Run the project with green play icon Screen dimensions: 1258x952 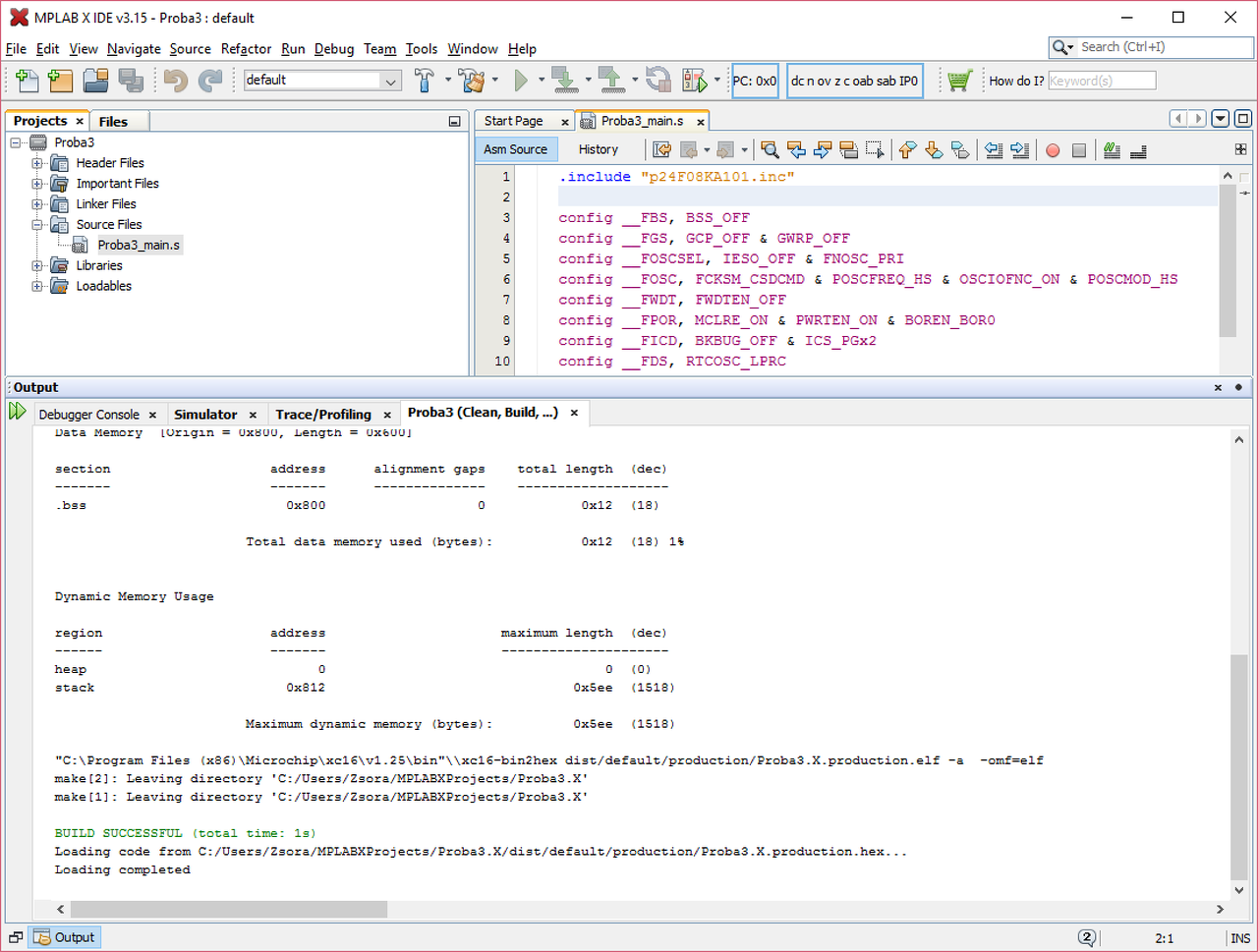[x=521, y=81]
